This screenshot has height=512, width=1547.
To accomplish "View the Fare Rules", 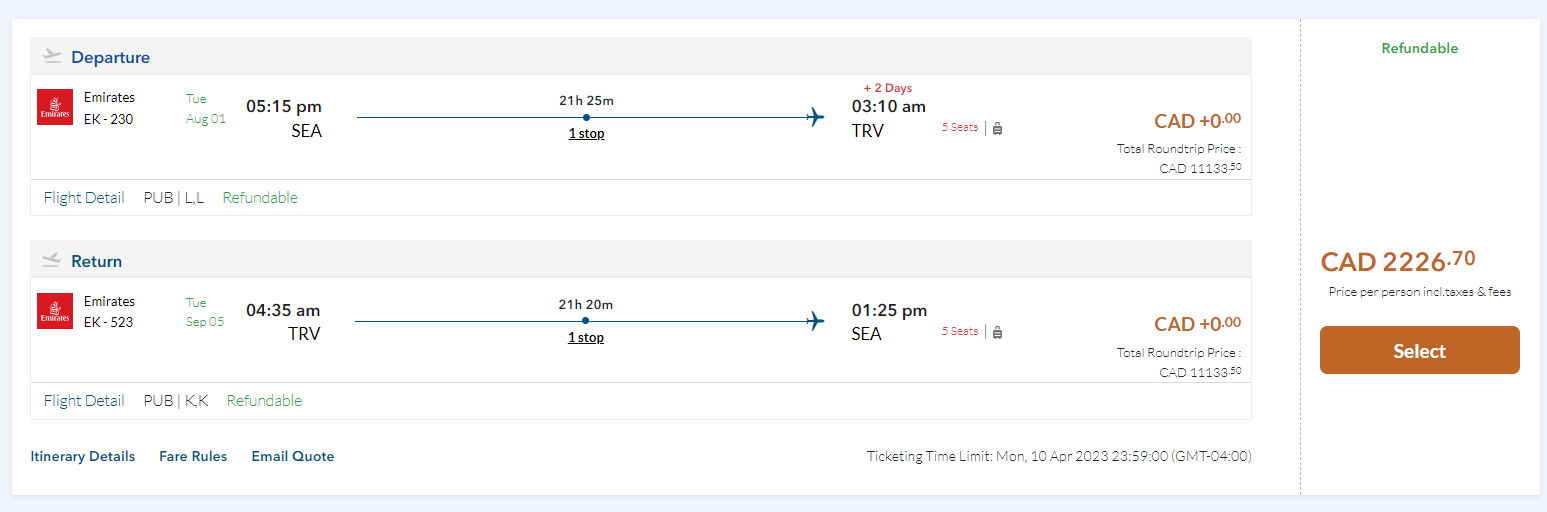I will coord(193,456).
